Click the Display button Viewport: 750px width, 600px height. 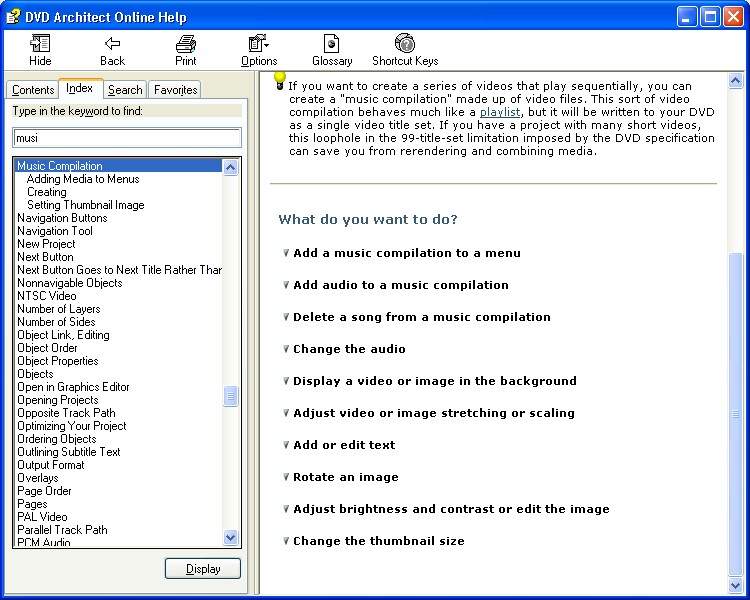click(x=203, y=568)
